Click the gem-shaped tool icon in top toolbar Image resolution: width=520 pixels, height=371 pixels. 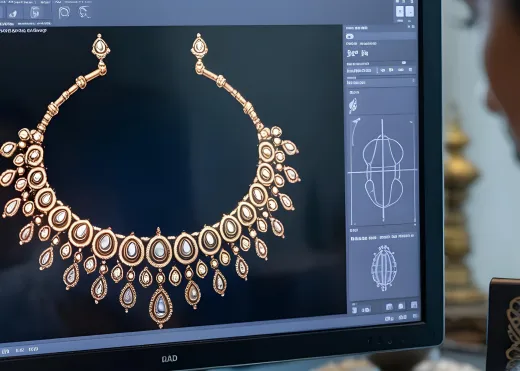[13, 14]
